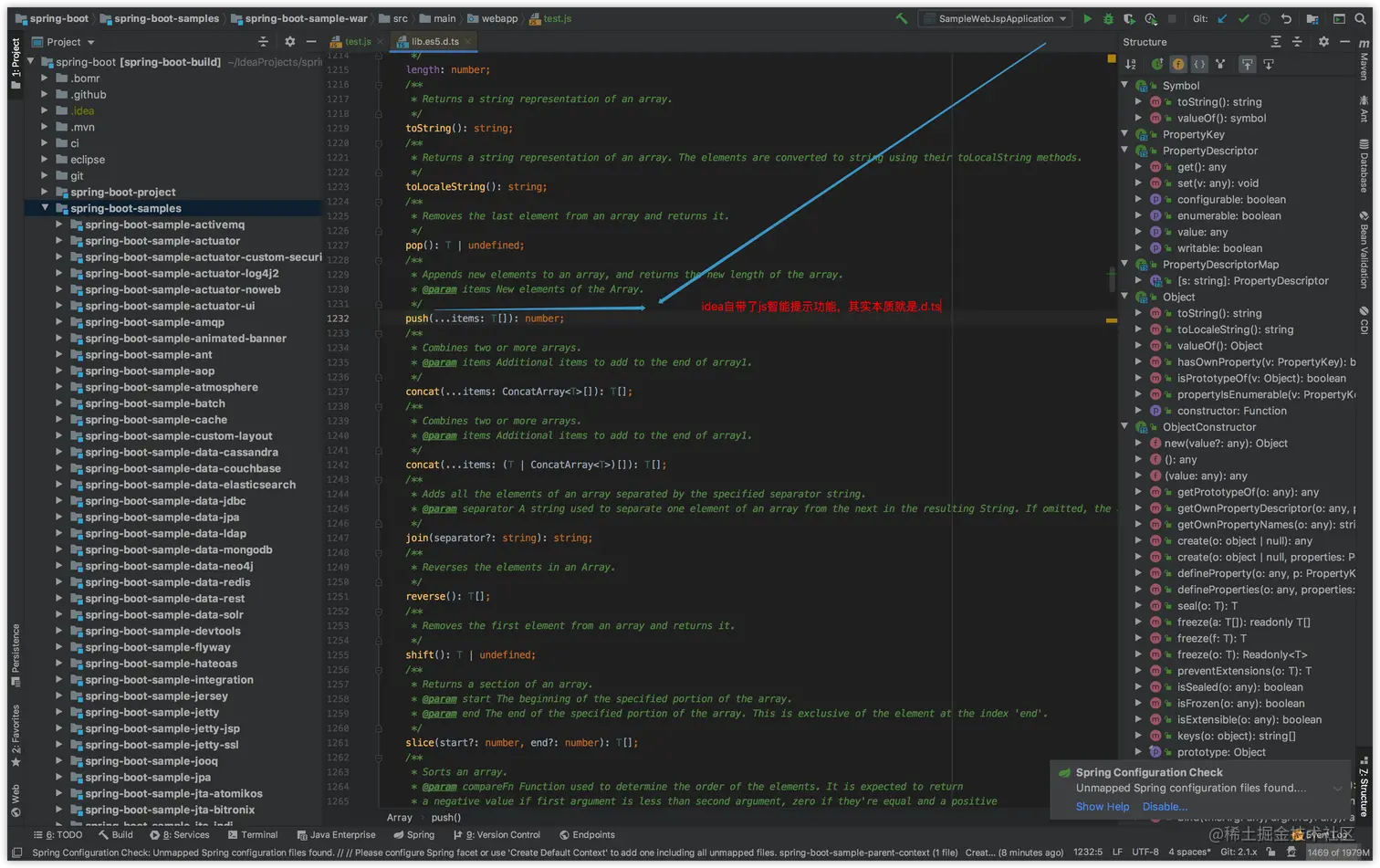Run with coverage icon
The height and width of the screenshot is (868, 1380).
pos(1129,18)
